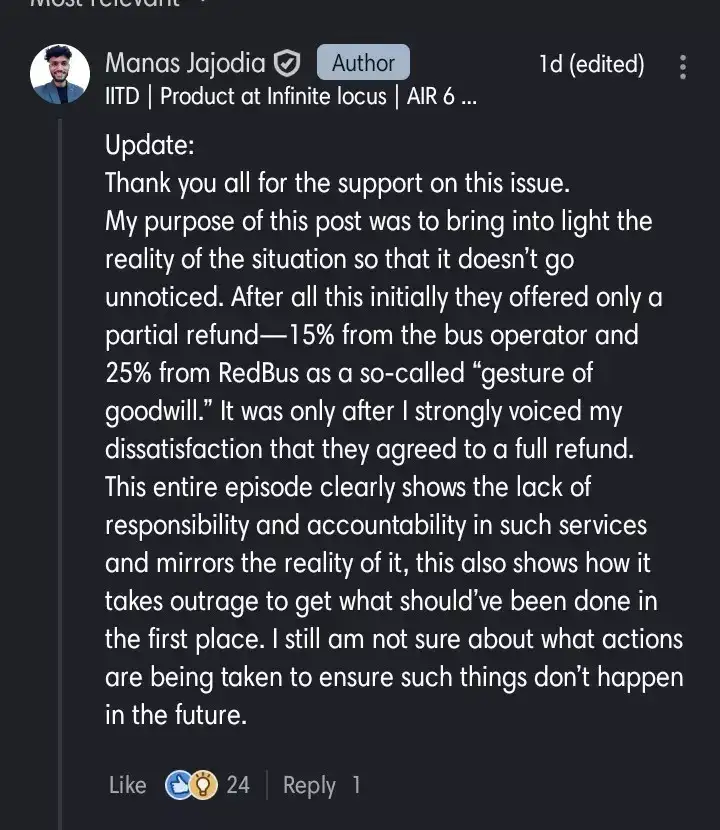Click the "Update:" line of the comment
720x830 pixels.
tap(149, 145)
